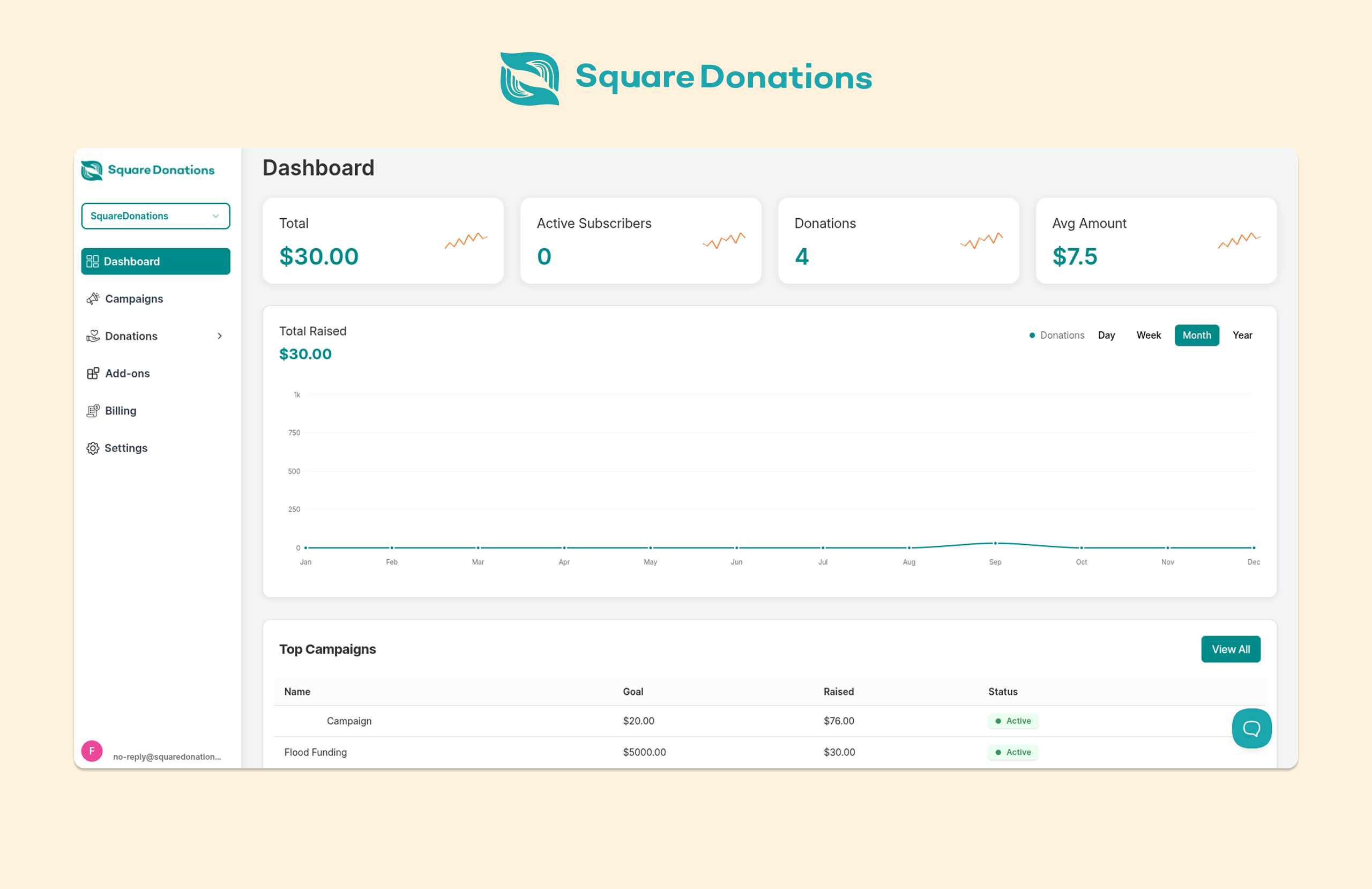Image resolution: width=1372 pixels, height=889 pixels.
Task: Click the View All campaigns button
Action: pyautogui.click(x=1230, y=649)
